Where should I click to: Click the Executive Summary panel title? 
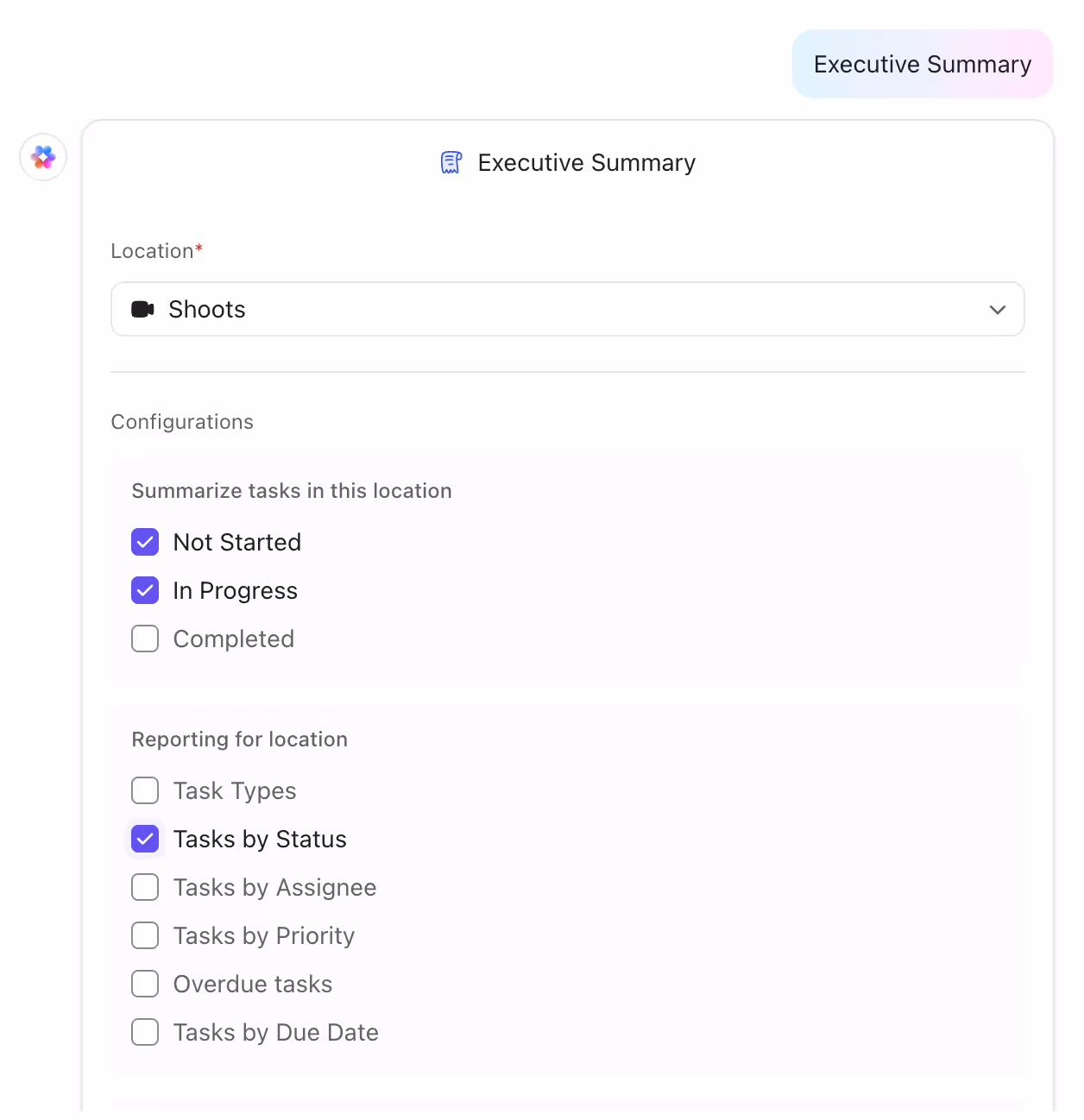pyautogui.click(x=587, y=162)
